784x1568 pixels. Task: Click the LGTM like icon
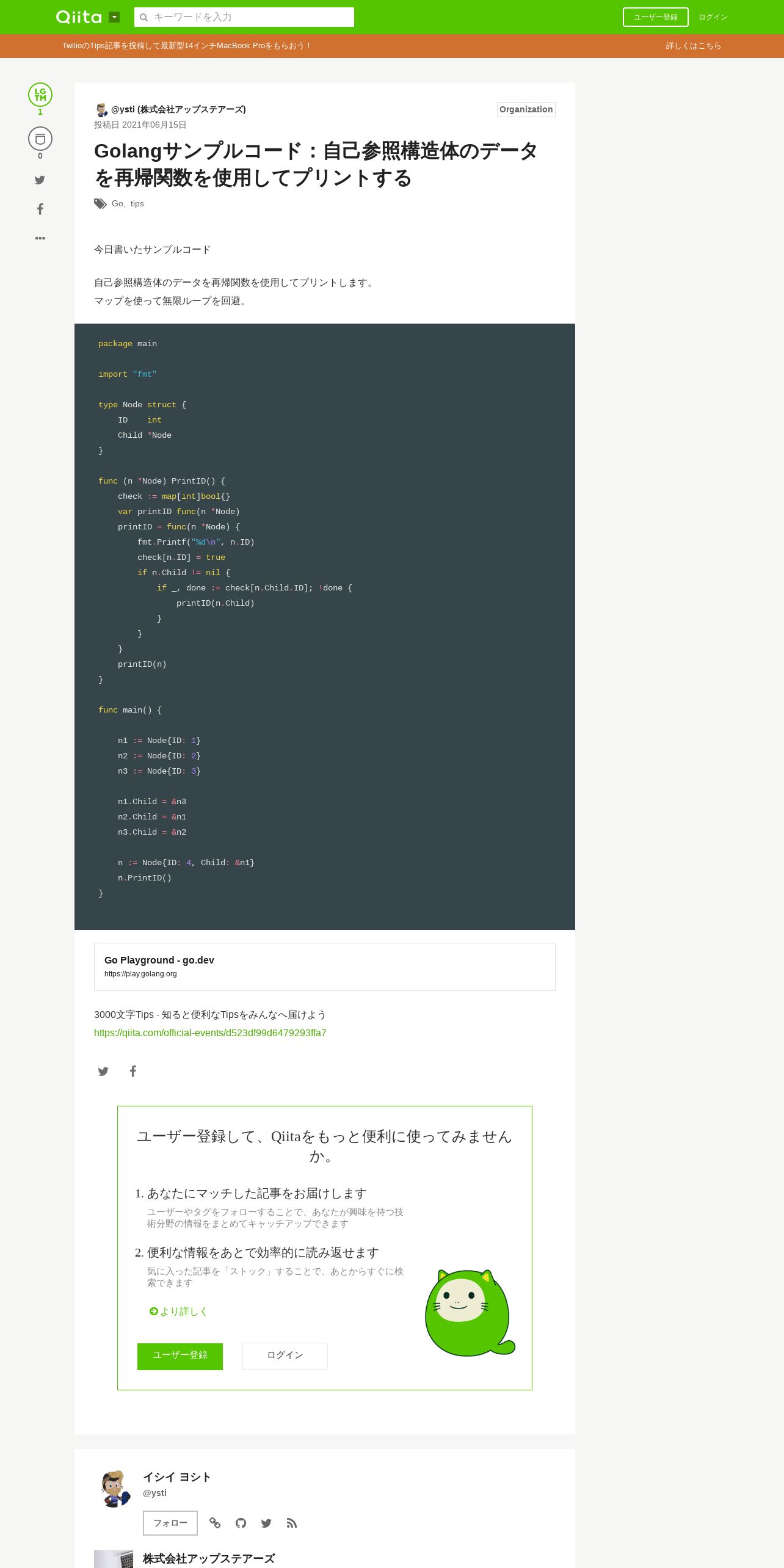click(40, 95)
